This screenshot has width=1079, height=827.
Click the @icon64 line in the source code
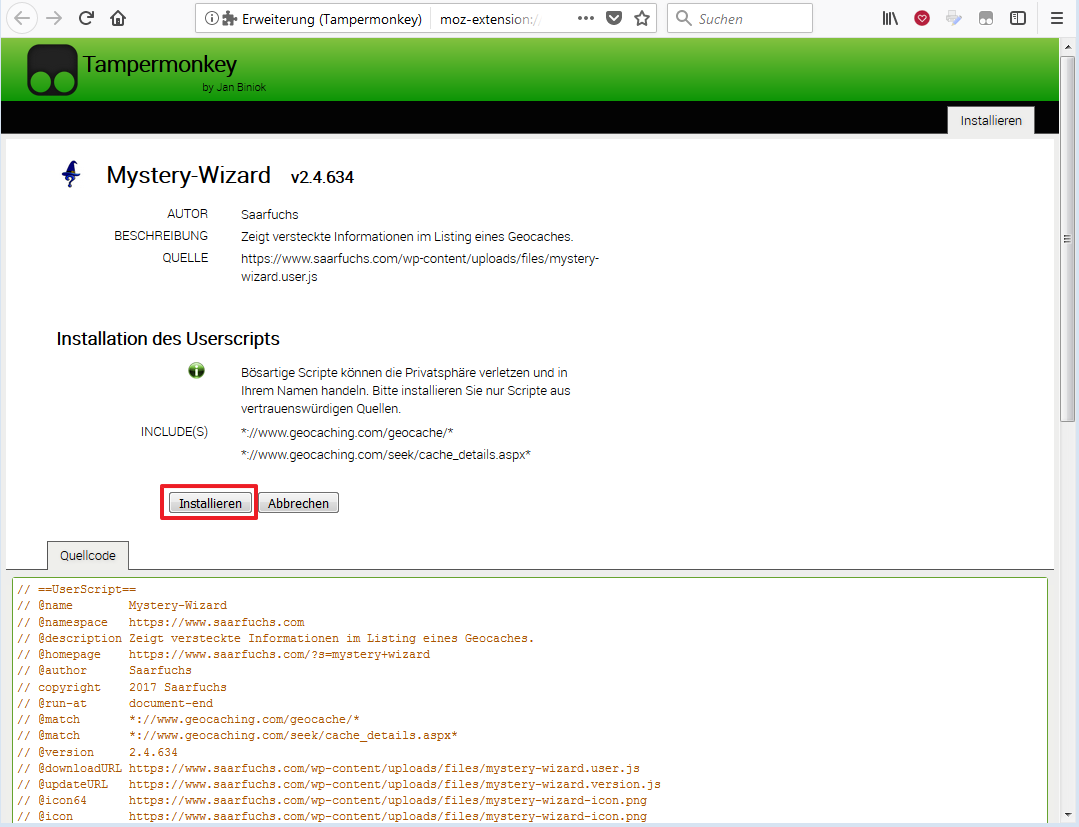tap(332, 800)
